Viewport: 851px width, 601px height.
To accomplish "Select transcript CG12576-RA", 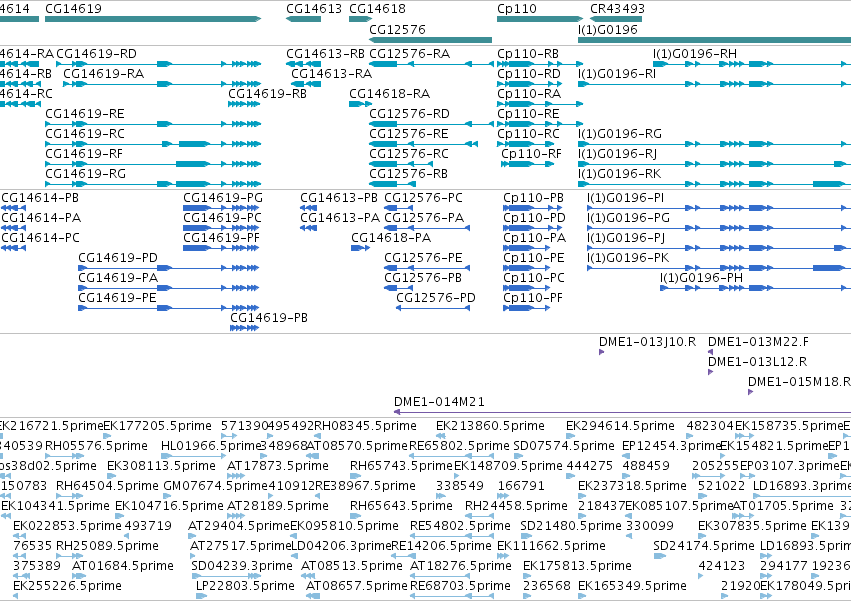I will (x=410, y=54).
